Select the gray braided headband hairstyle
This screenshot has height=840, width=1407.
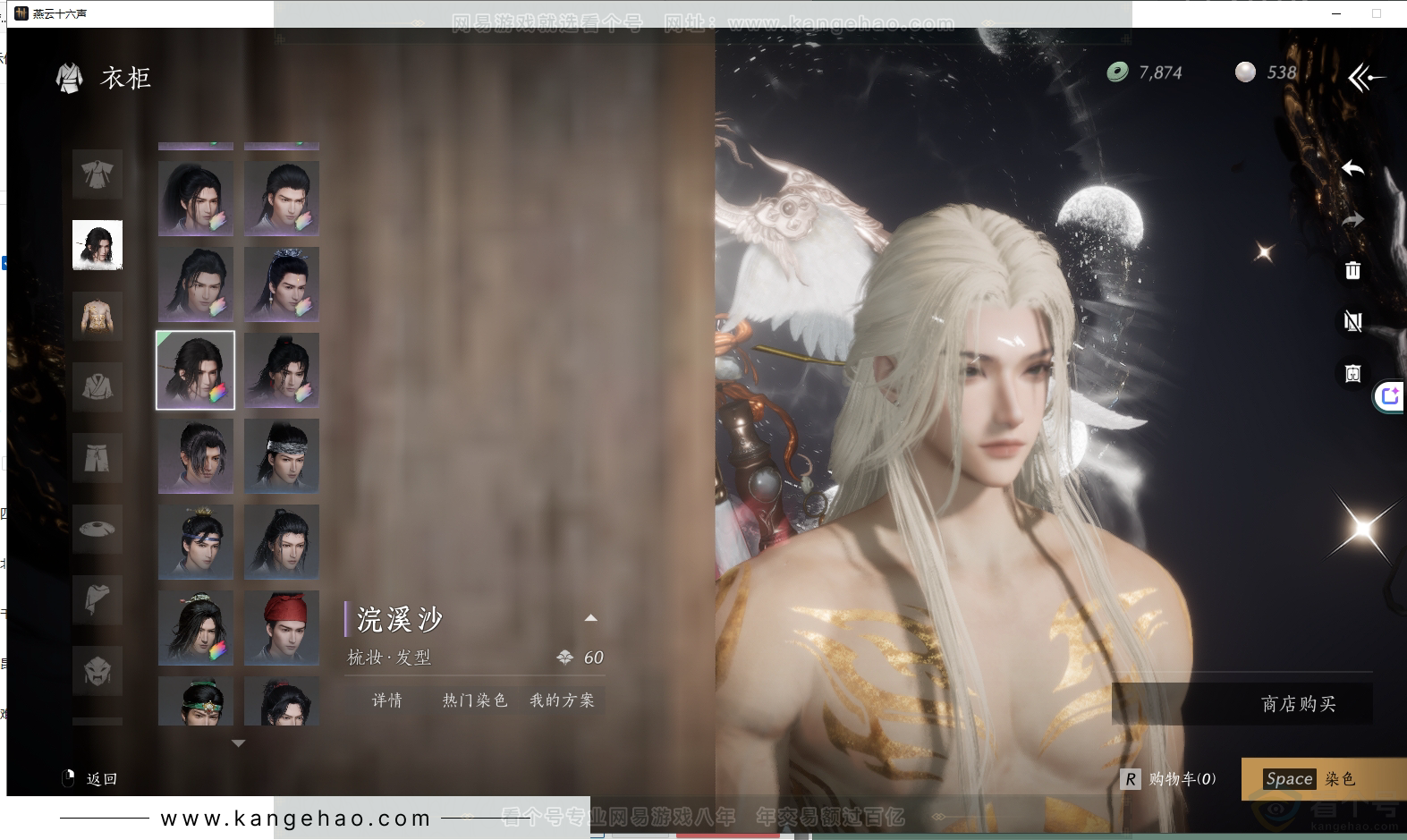[x=282, y=456]
